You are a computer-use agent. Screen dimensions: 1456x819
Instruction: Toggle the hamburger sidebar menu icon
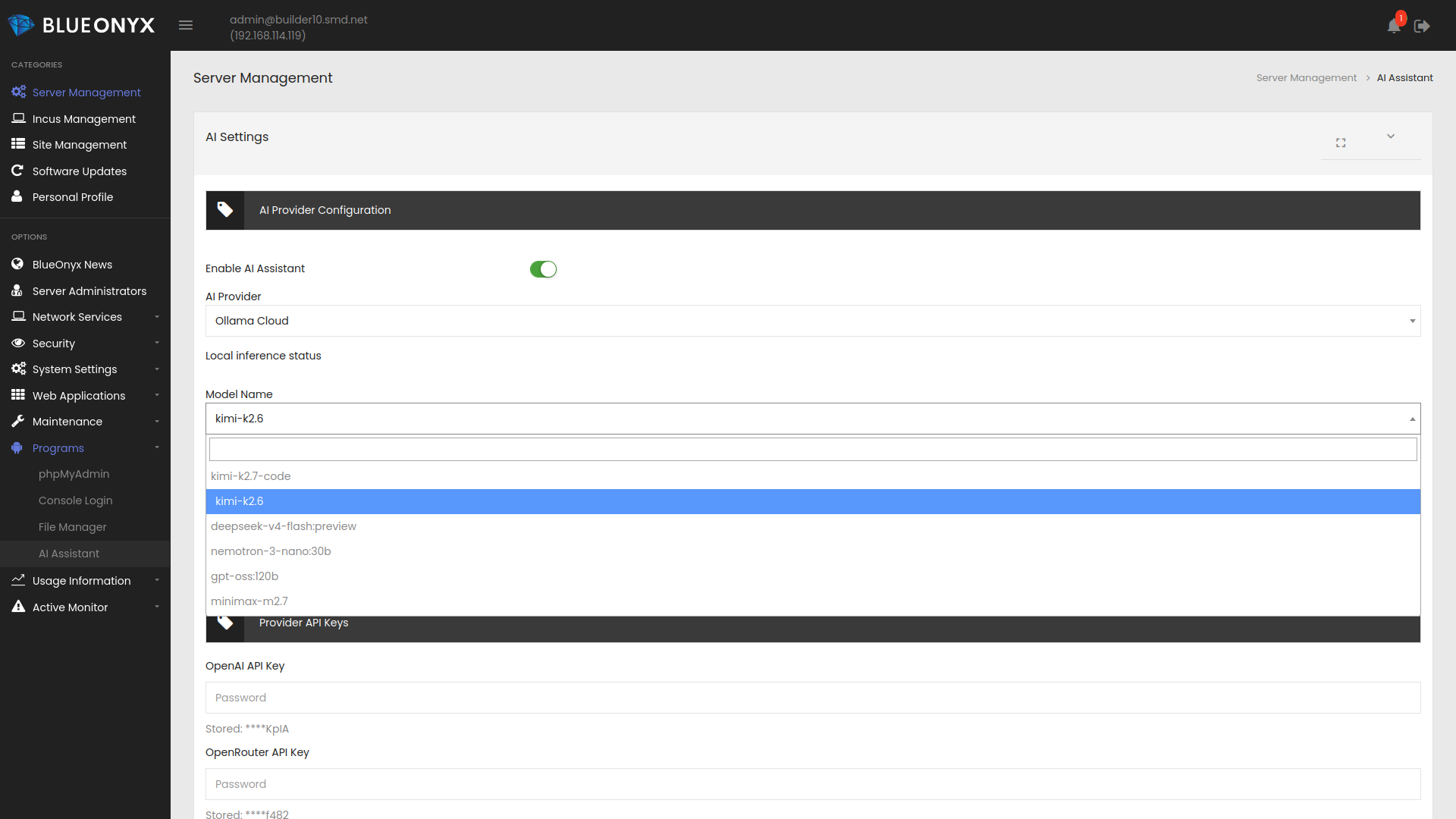click(x=186, y=25)
